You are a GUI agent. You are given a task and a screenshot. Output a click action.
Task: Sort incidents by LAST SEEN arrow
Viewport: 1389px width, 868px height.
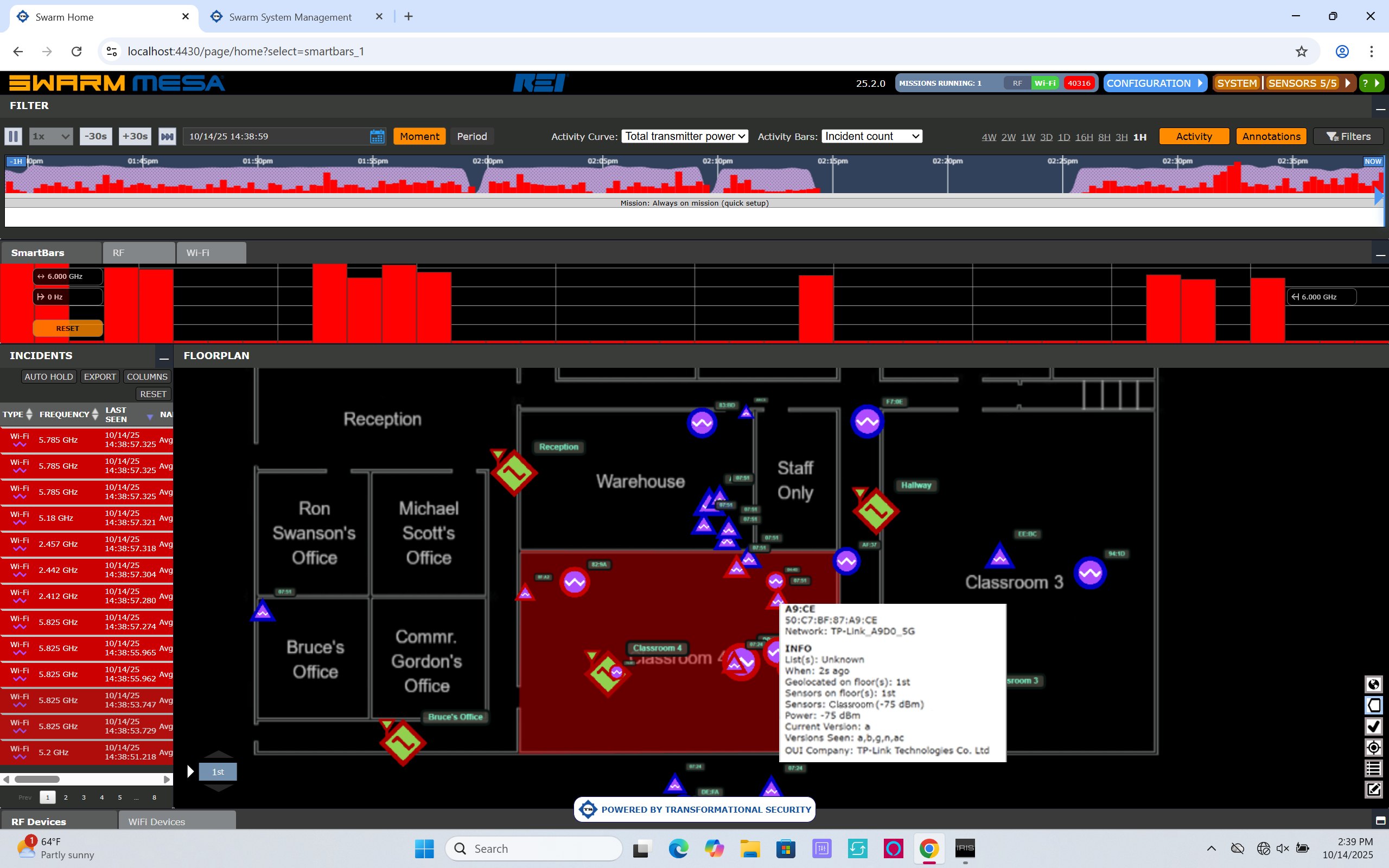click(x=150, y=416)
